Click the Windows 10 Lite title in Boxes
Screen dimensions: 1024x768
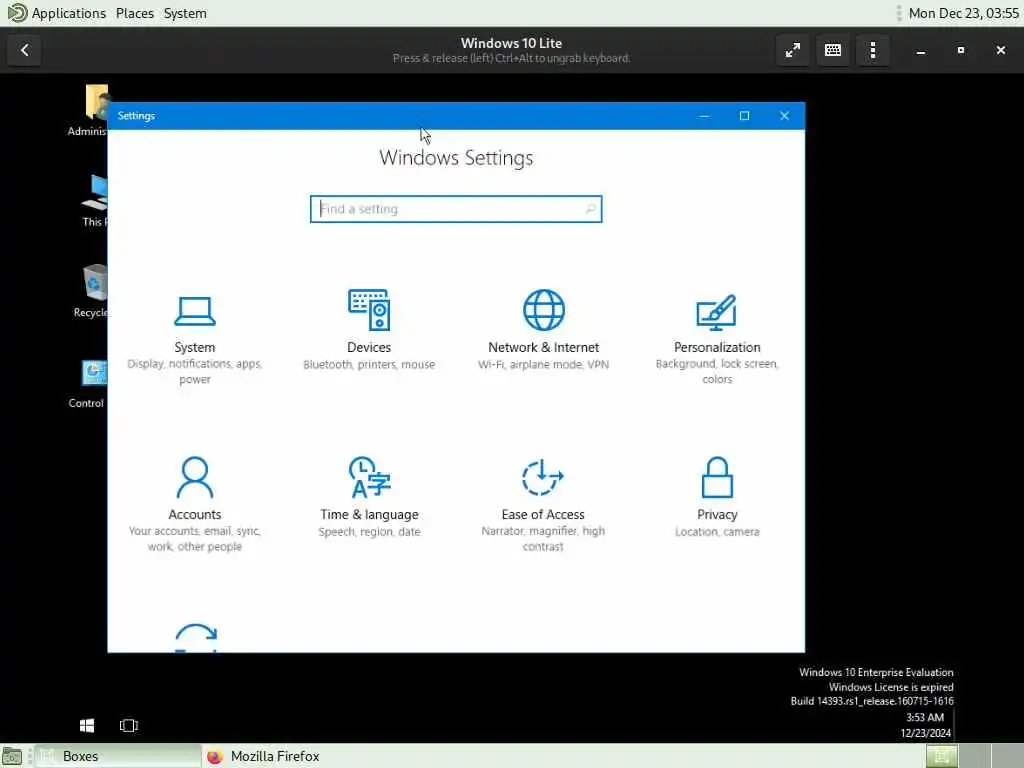(x=511, y=43)
